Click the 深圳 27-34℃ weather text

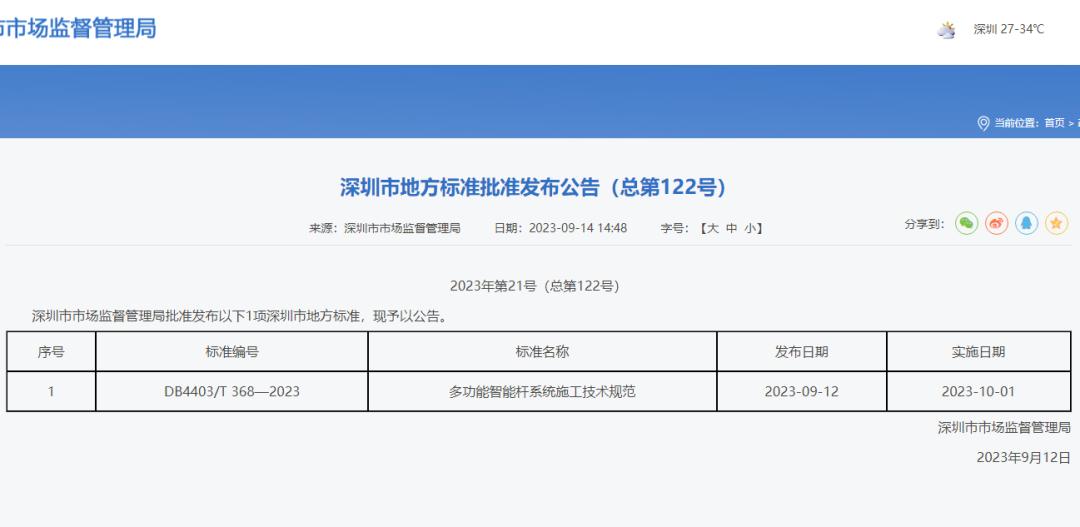[1008, 30]
